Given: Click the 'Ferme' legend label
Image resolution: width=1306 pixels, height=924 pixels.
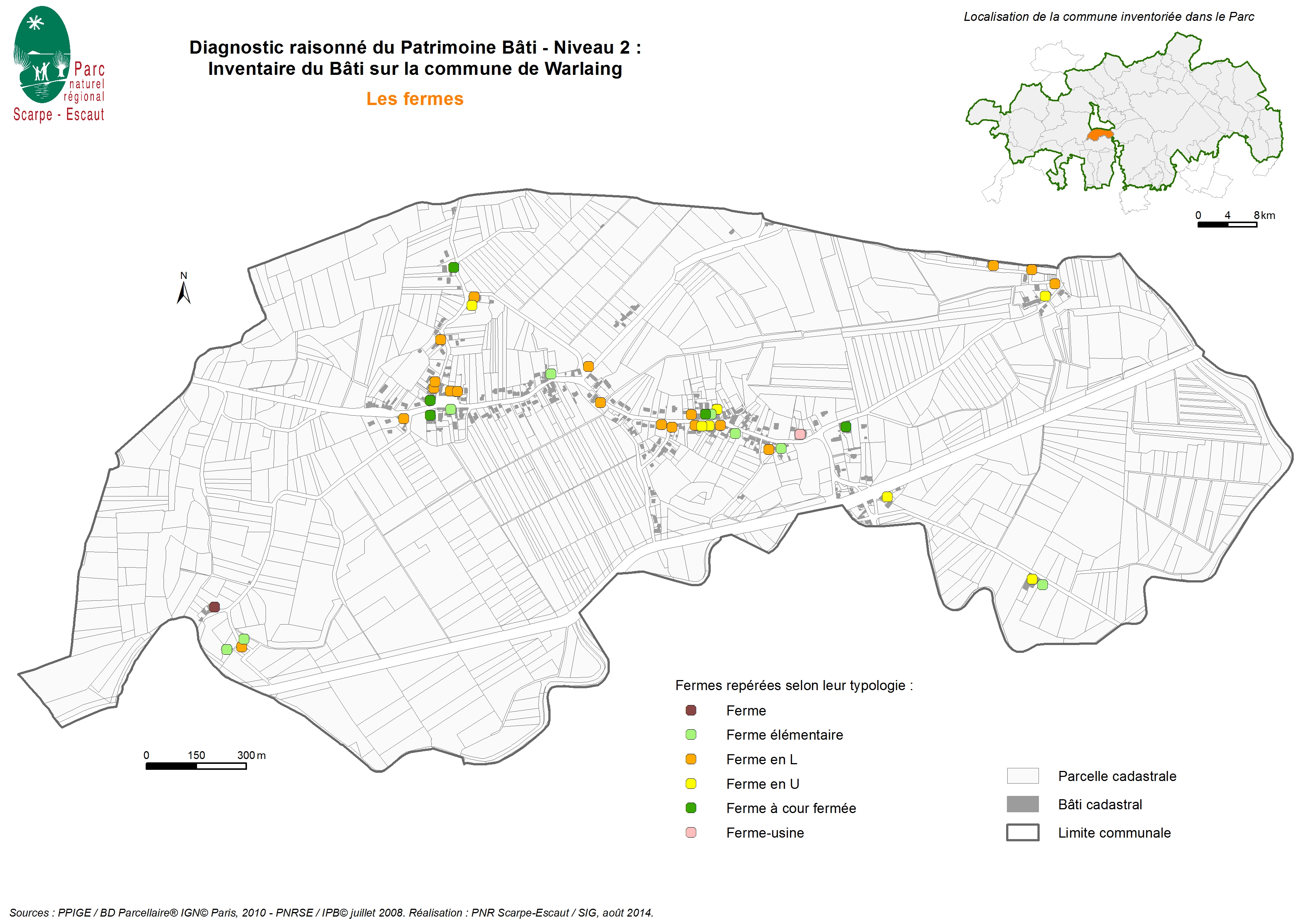Looking at the screenshot, I should 746,711.
